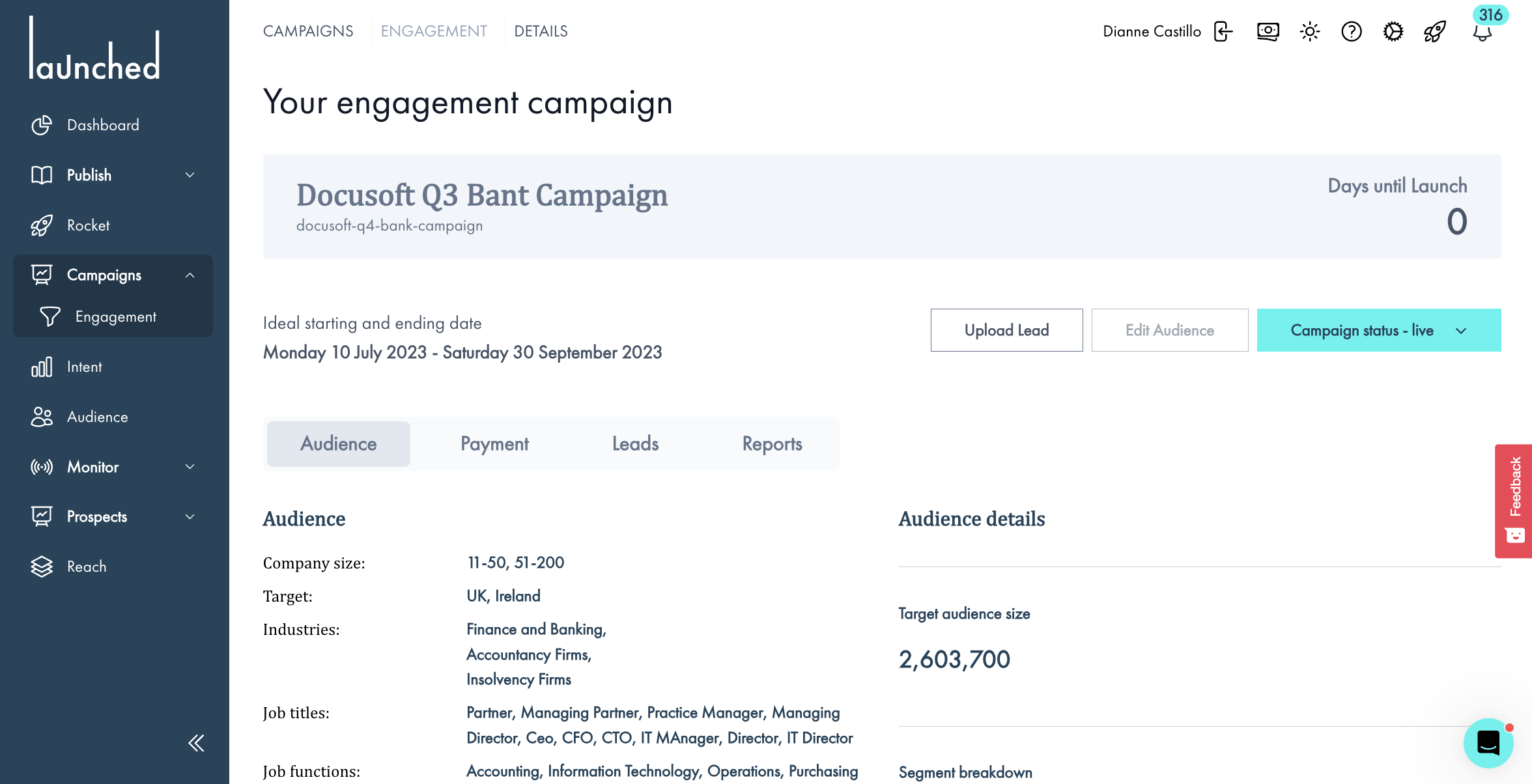Image resolution: width=1532 pixels, height=784 pixels.
Task: Click the Campaigns presentation icon
Action: click(42, 275)
